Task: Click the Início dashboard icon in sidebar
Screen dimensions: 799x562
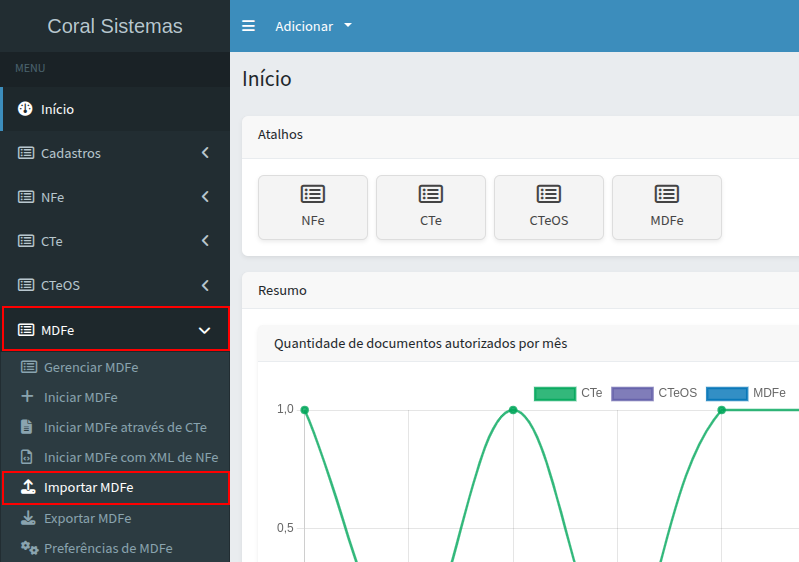Action: point(26,109)
